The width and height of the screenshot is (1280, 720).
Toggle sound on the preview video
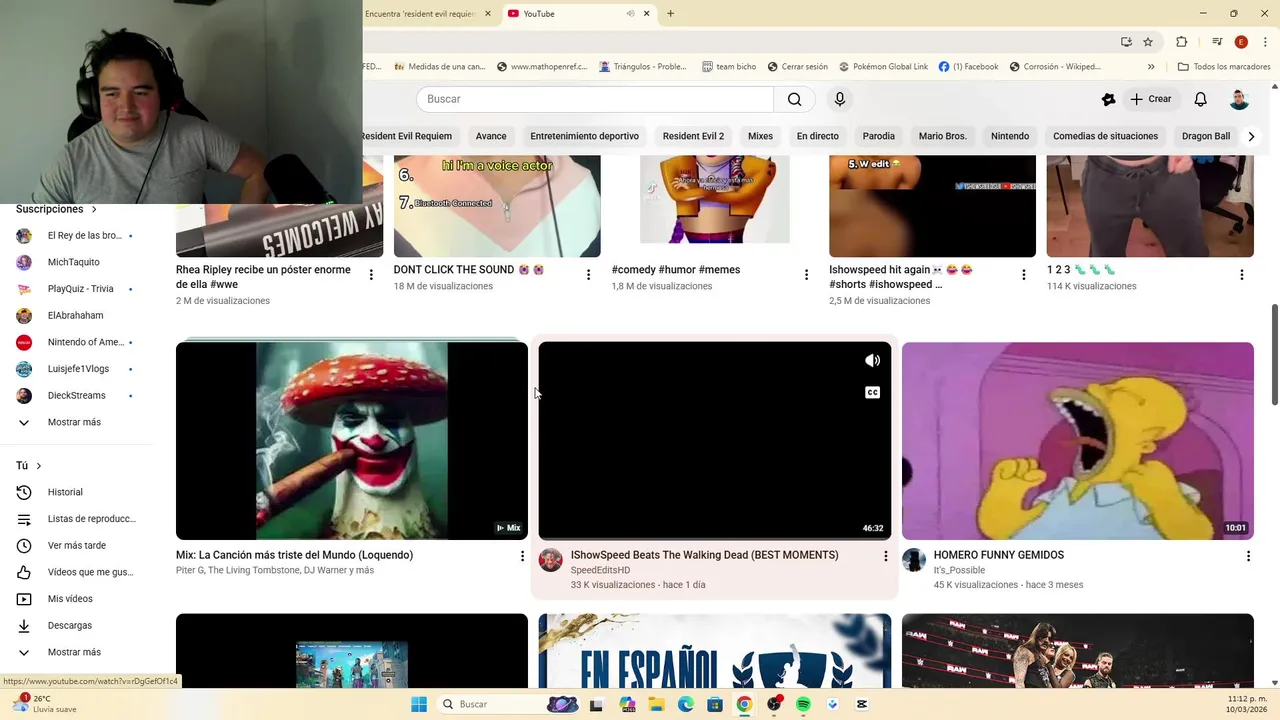click(873, 361)
